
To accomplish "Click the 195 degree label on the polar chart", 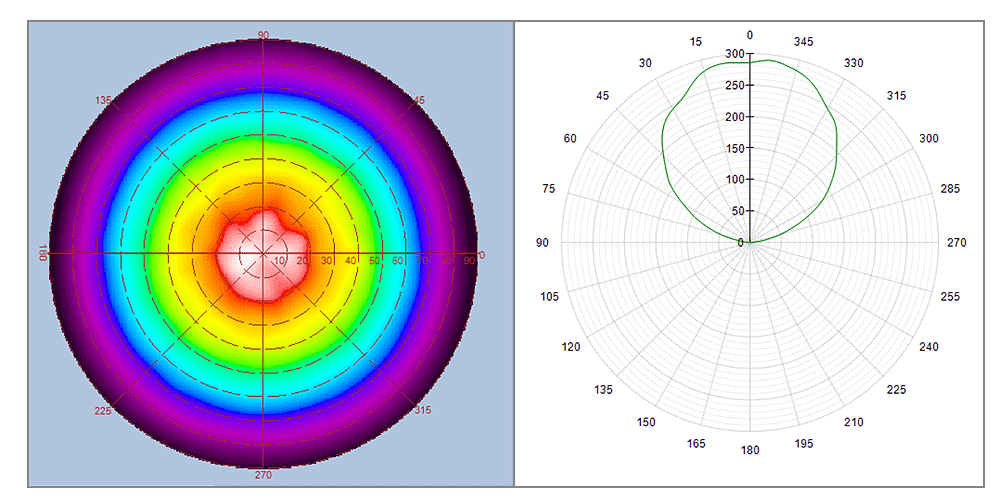I will click(804, 443).
